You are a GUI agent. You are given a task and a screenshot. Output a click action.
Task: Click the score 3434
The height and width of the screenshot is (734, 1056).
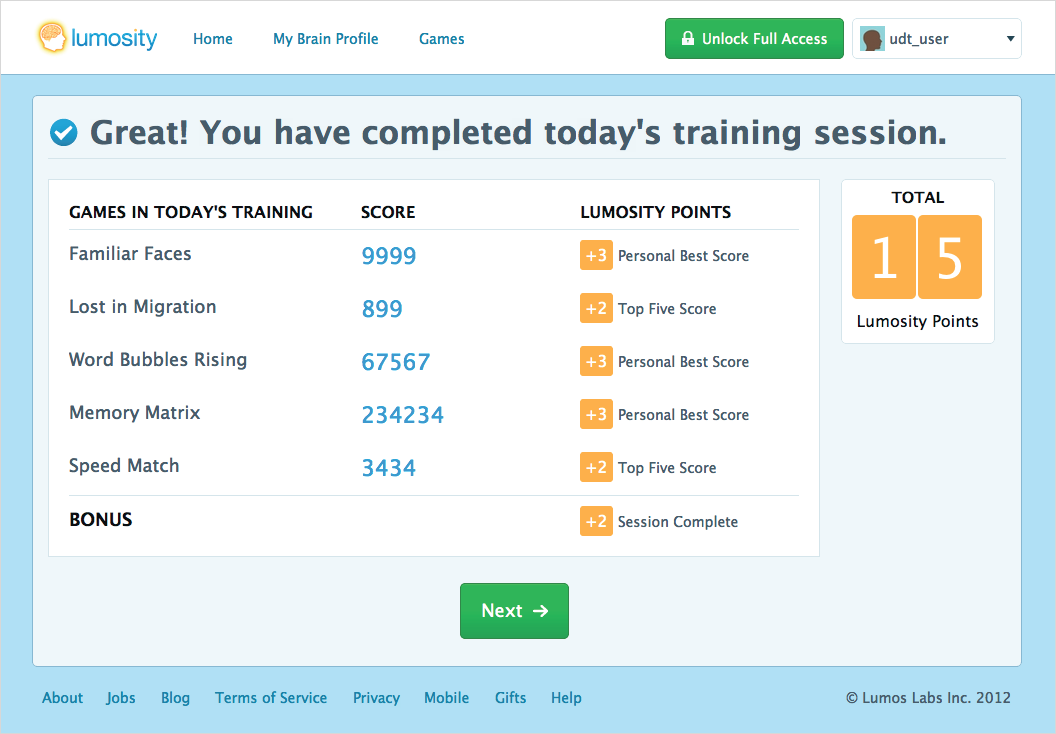[x=389, y=468]
